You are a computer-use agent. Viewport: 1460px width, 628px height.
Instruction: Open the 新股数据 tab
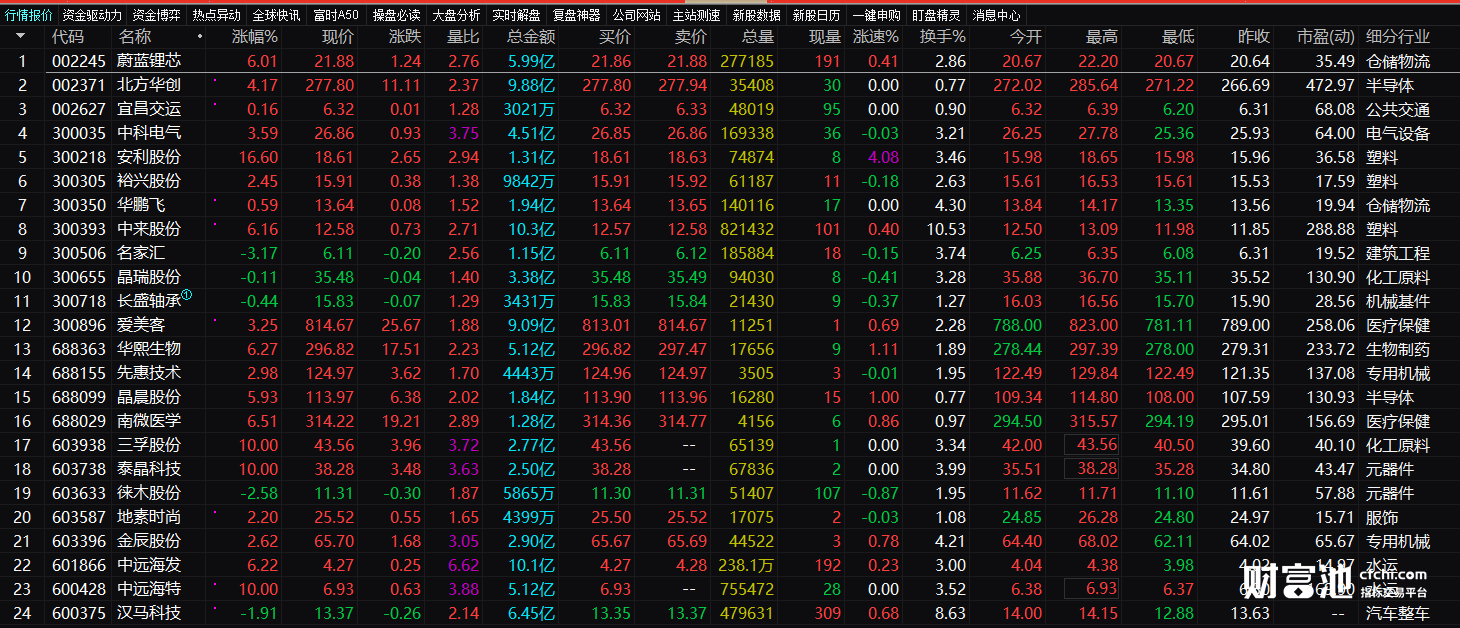(x=757, y=15)
